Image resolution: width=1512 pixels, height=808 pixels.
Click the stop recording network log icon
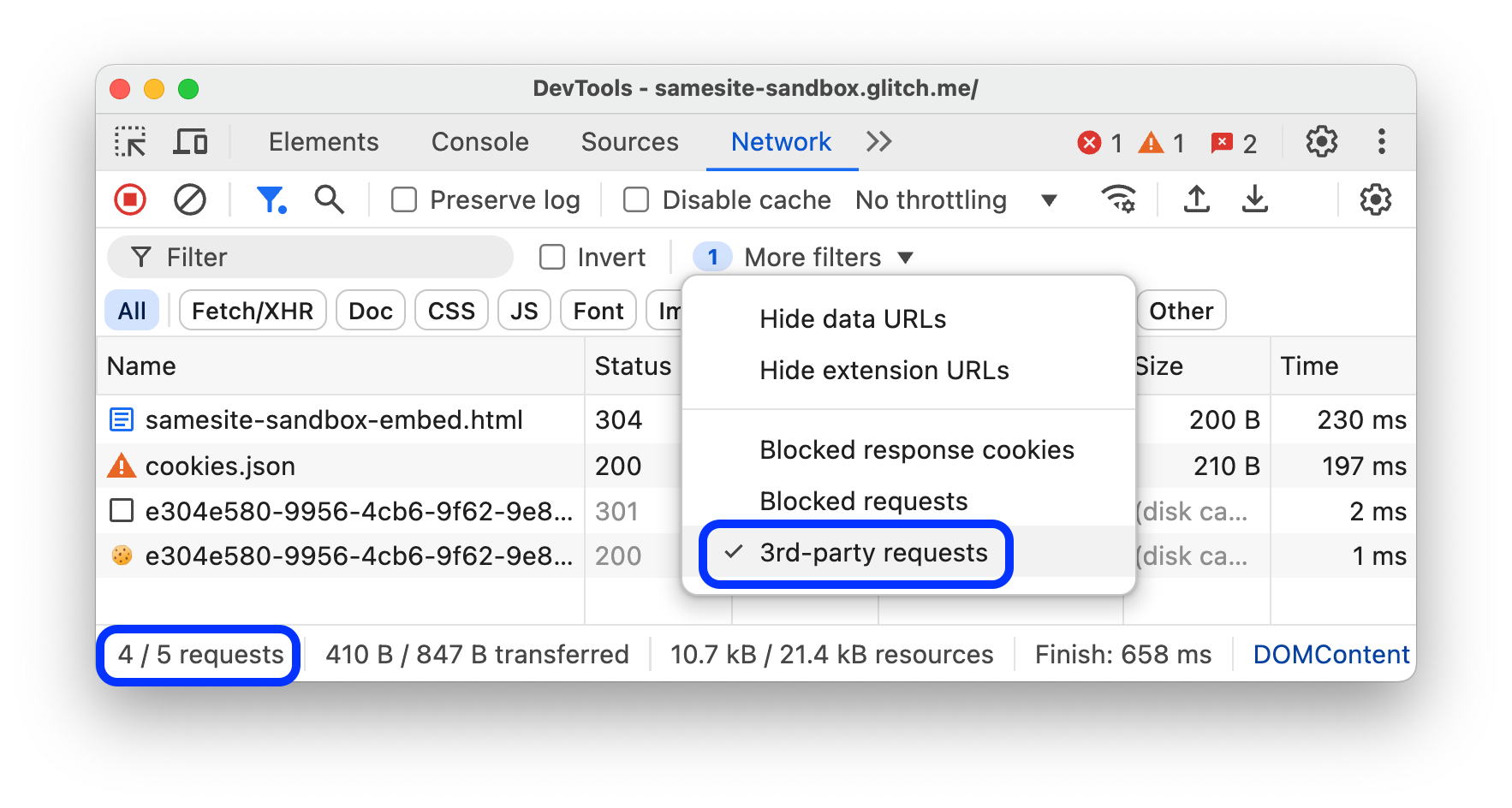tap(129, 199)
